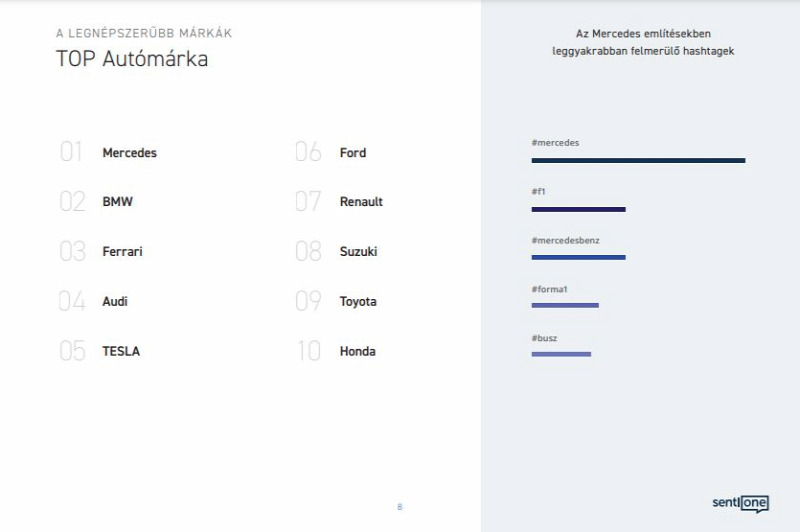Select the brand name Ferrari

(x=122, y=251)
